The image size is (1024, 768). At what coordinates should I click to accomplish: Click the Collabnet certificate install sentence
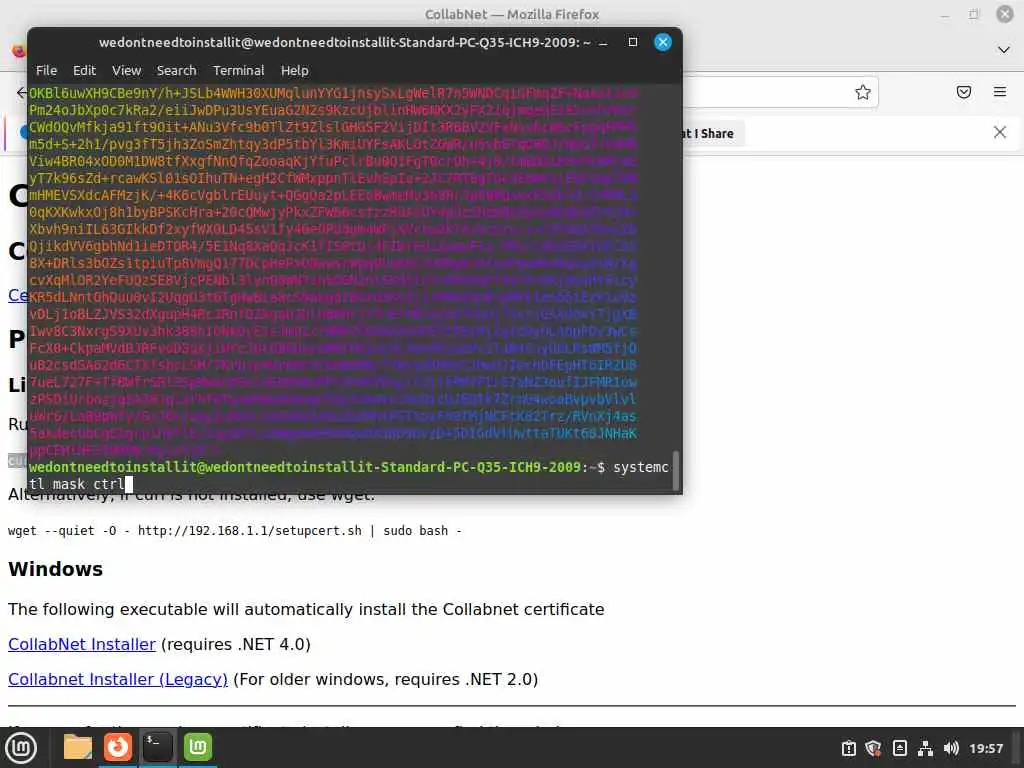pyautogui.click(x=306, y=609)
